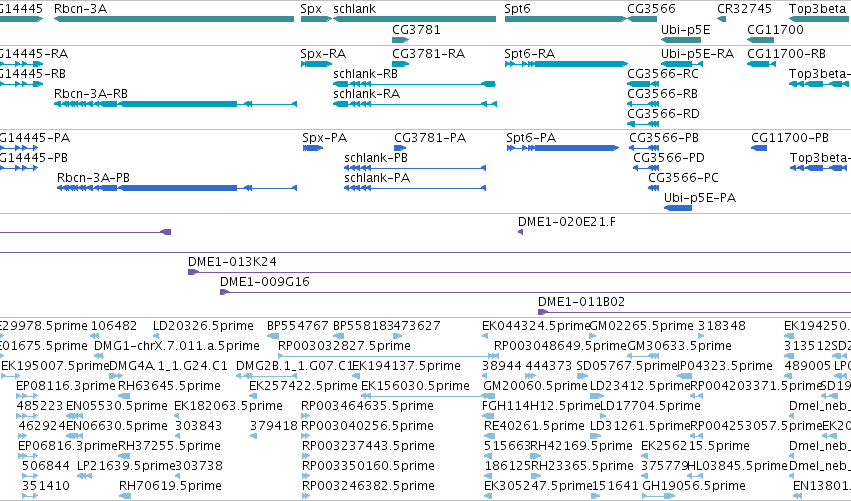Select the schlank gene bar

click(x=414, y=19)
